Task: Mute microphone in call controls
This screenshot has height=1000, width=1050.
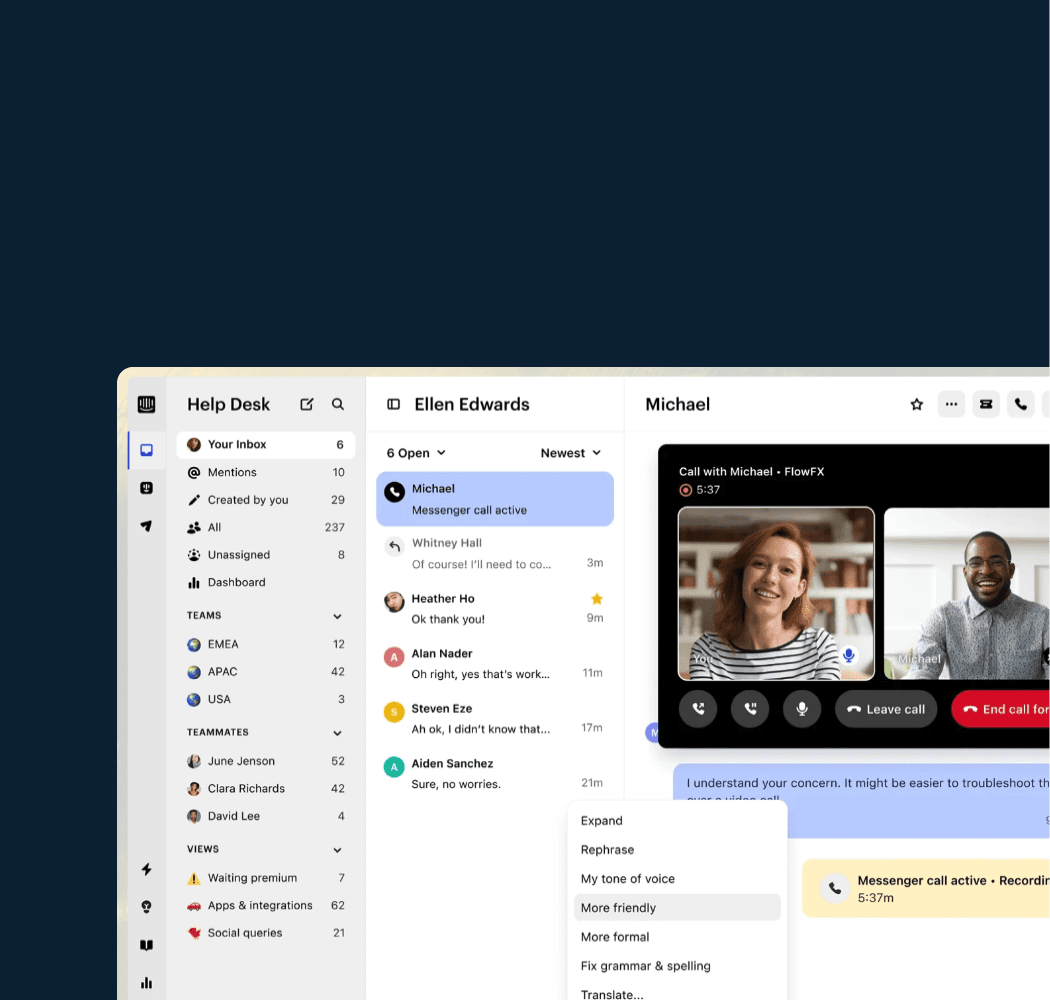Action: click(802, 709)
